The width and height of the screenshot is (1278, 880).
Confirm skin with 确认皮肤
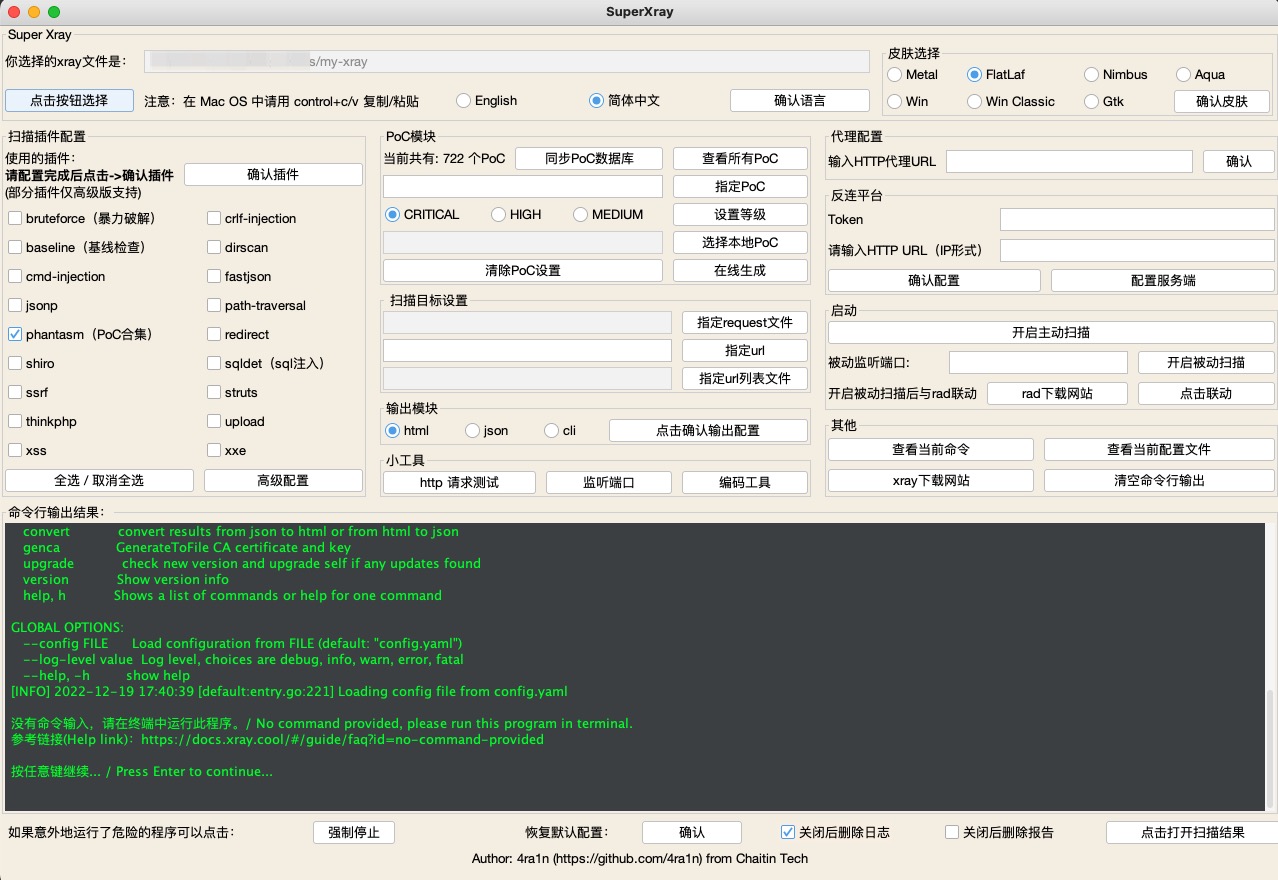pos(1221,101)
